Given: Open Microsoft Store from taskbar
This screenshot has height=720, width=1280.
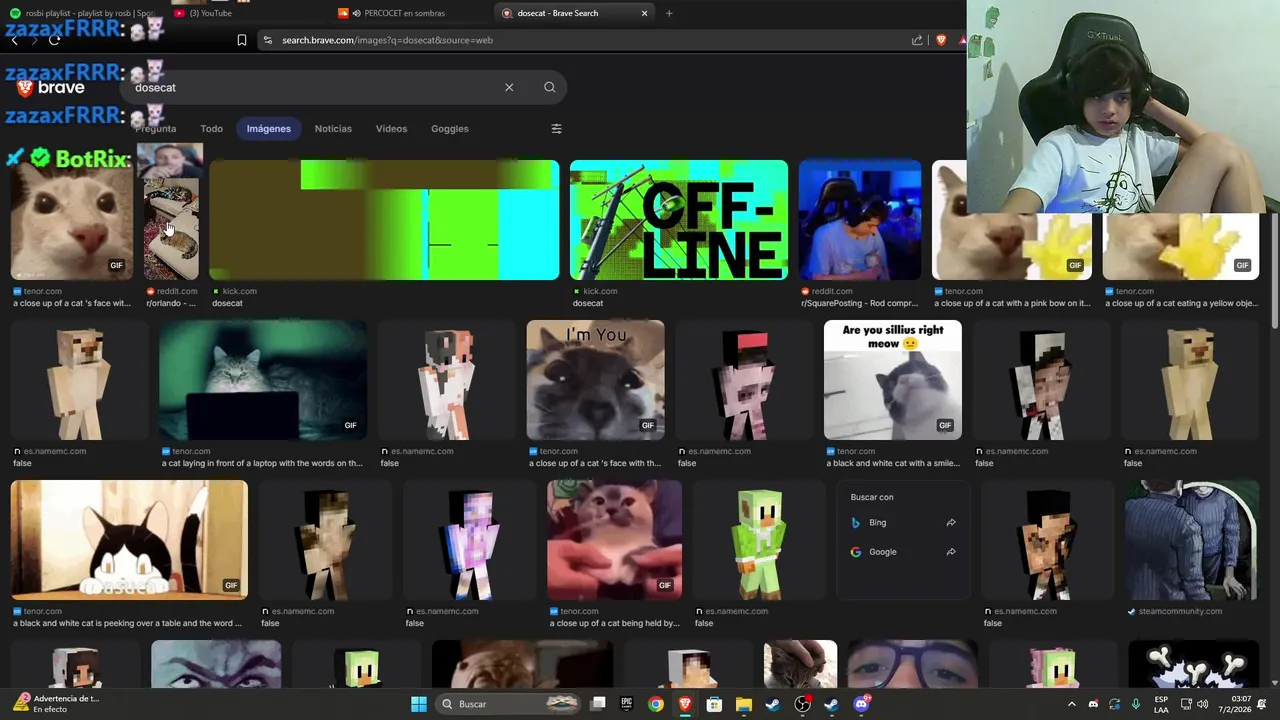Looking at the screenshot, I should [x=714, y=704].
